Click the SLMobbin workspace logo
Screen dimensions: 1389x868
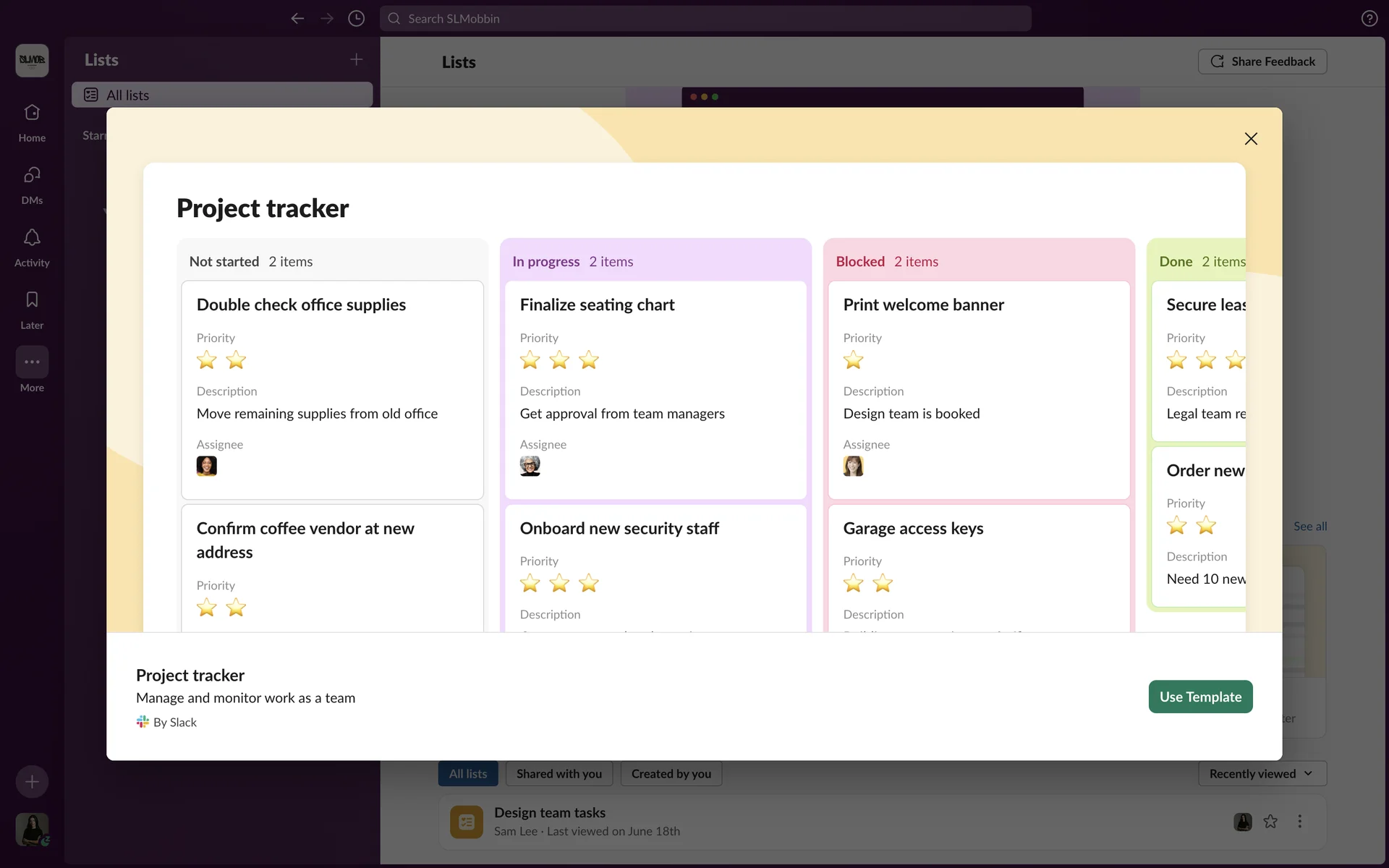[x=32, y=60]
